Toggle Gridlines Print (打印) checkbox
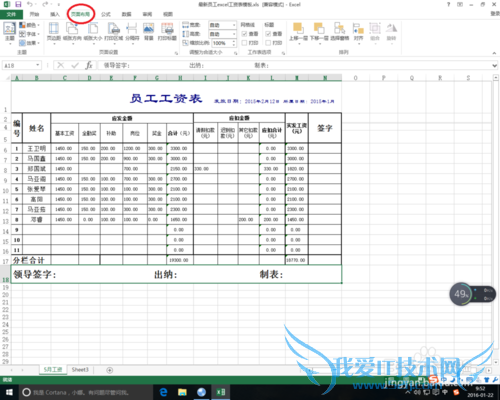This screenshot has width=500, height=400. pyautogui.click(x=244, y=43)
